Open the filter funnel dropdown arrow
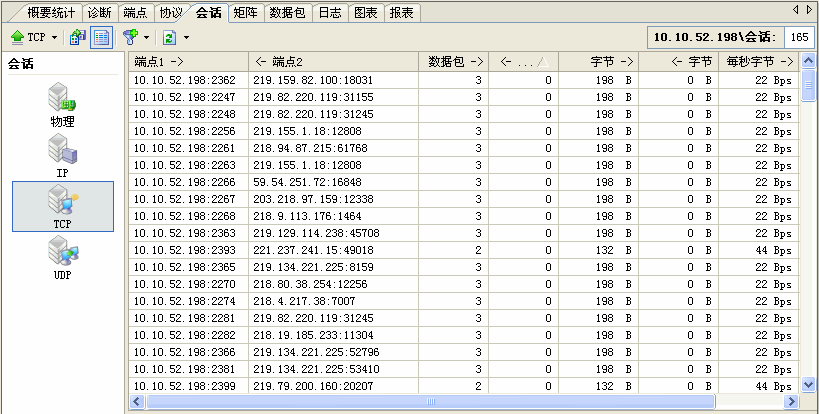This screenshot has width=819, height=414. pos(146,38)
